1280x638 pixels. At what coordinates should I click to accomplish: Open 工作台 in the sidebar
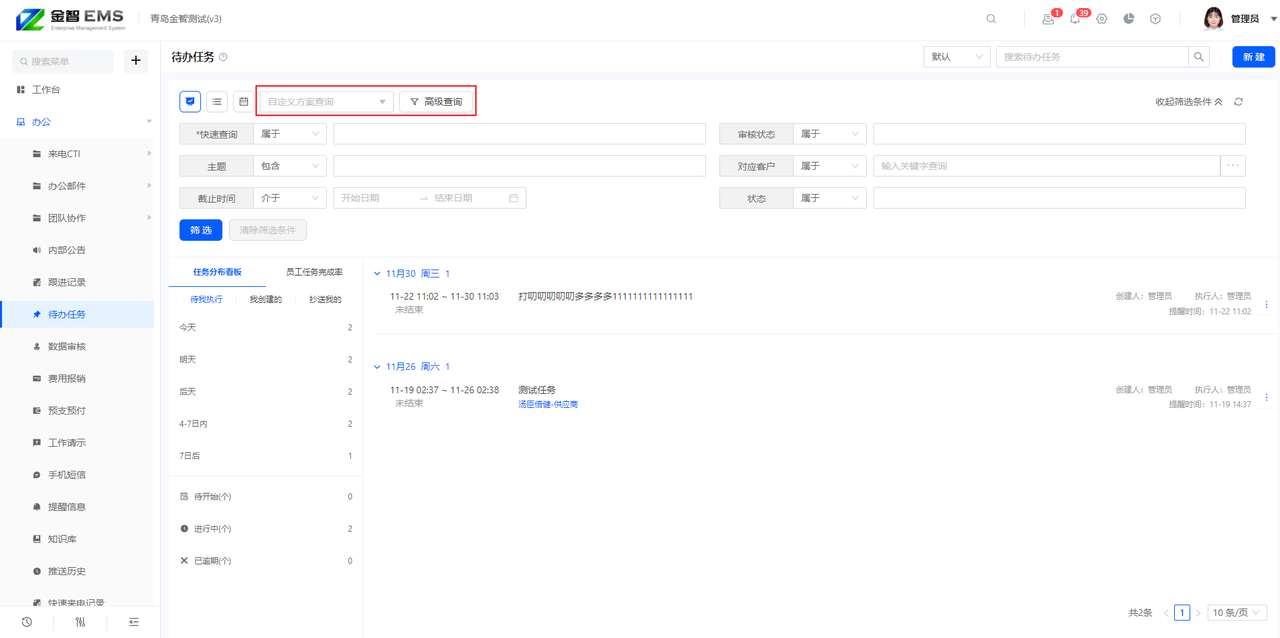(46, 89)
